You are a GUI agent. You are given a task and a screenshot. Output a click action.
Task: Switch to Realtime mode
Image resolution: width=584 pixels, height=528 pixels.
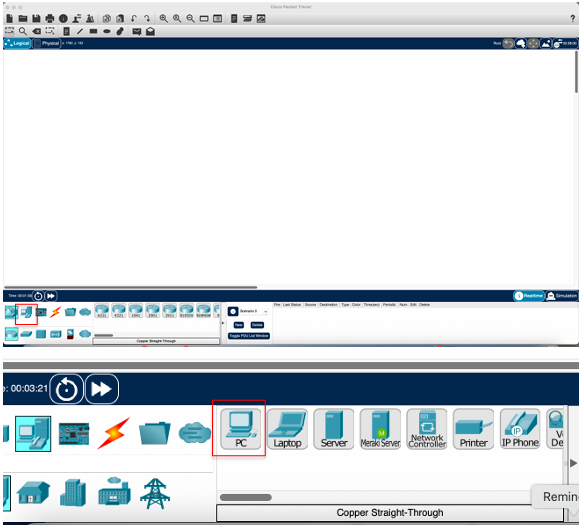(529, 296)
